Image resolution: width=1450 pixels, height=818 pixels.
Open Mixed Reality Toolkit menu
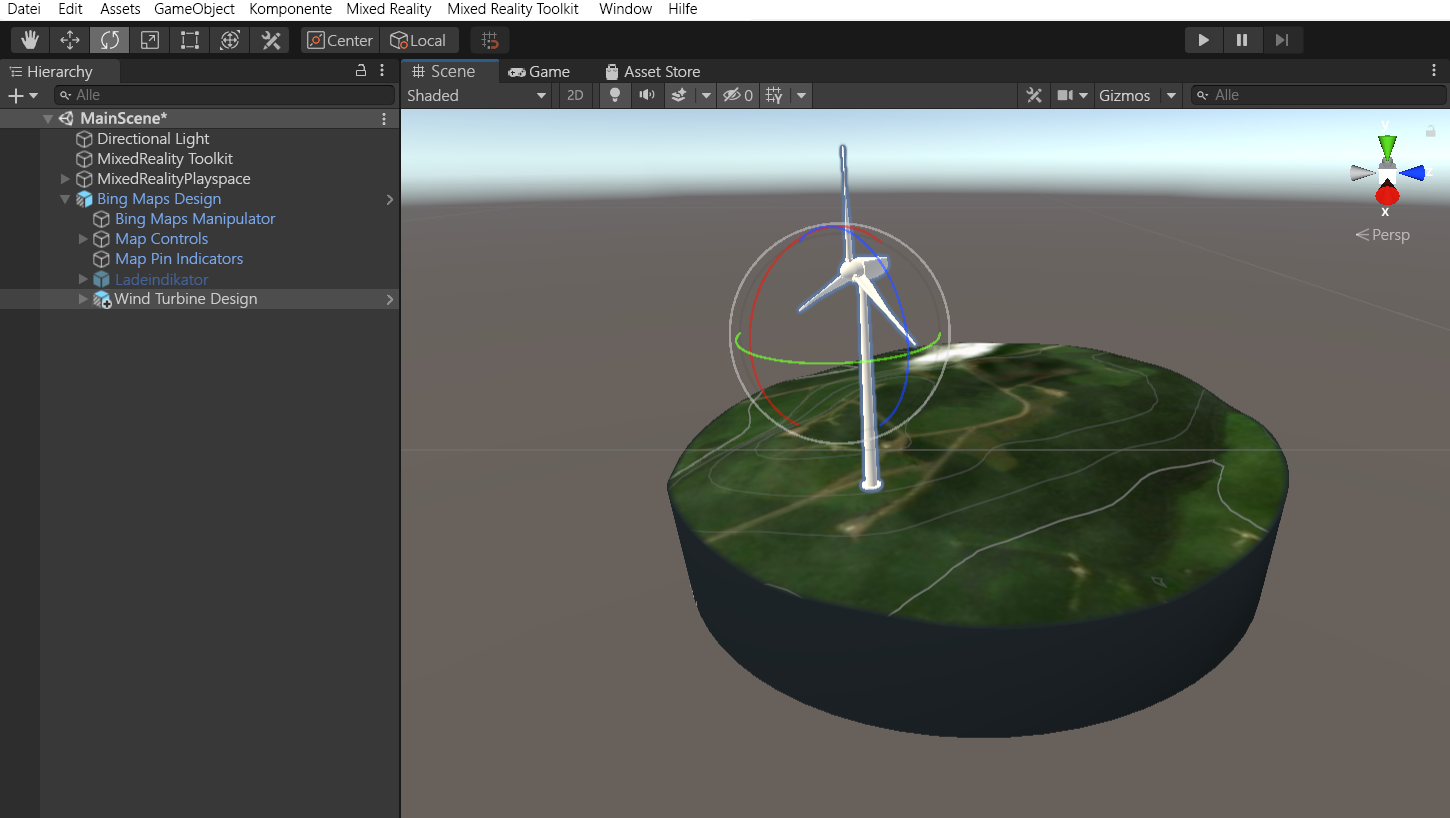(x=513, y=9)
